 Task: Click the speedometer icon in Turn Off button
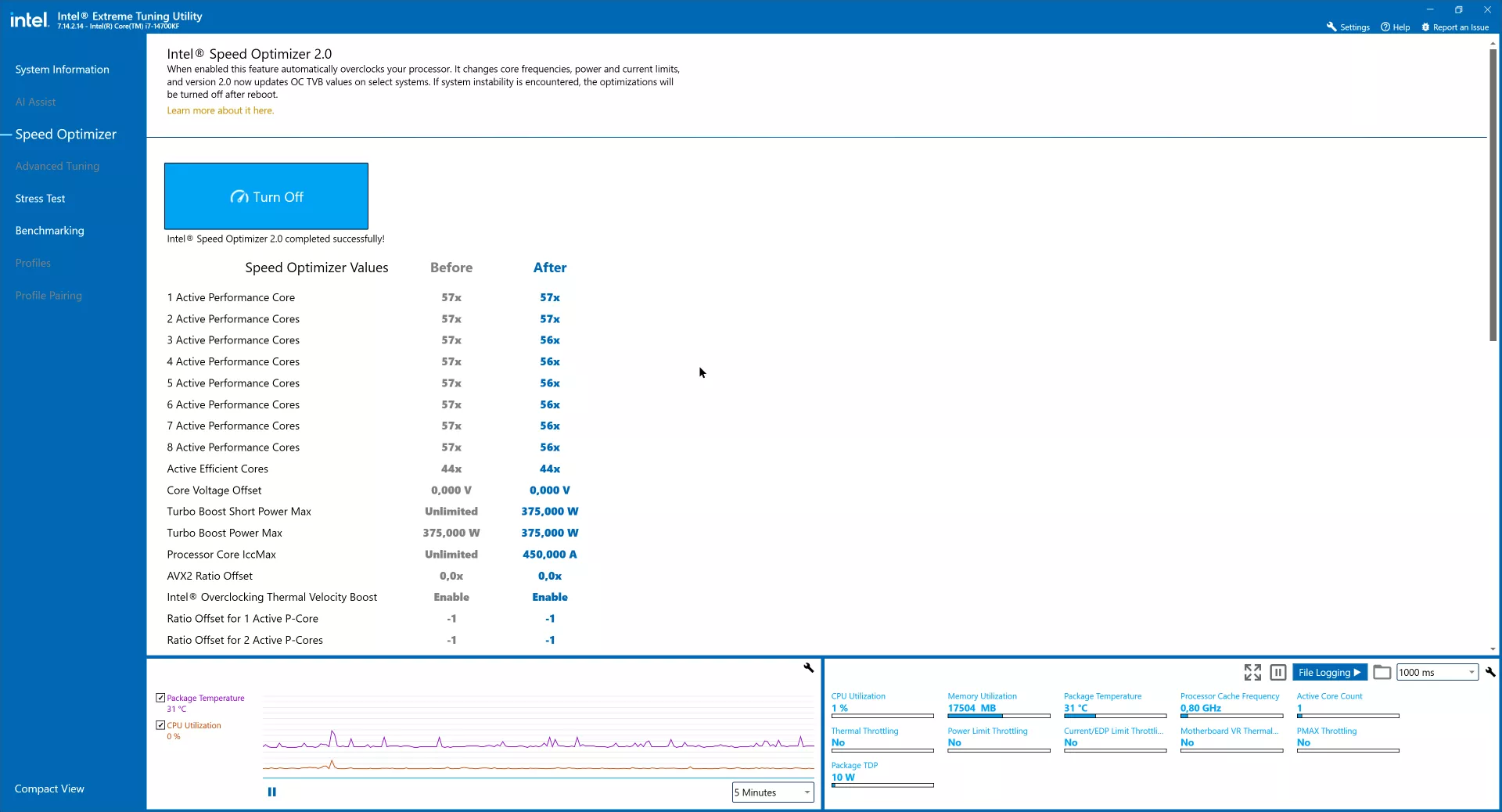pos(239,197)
